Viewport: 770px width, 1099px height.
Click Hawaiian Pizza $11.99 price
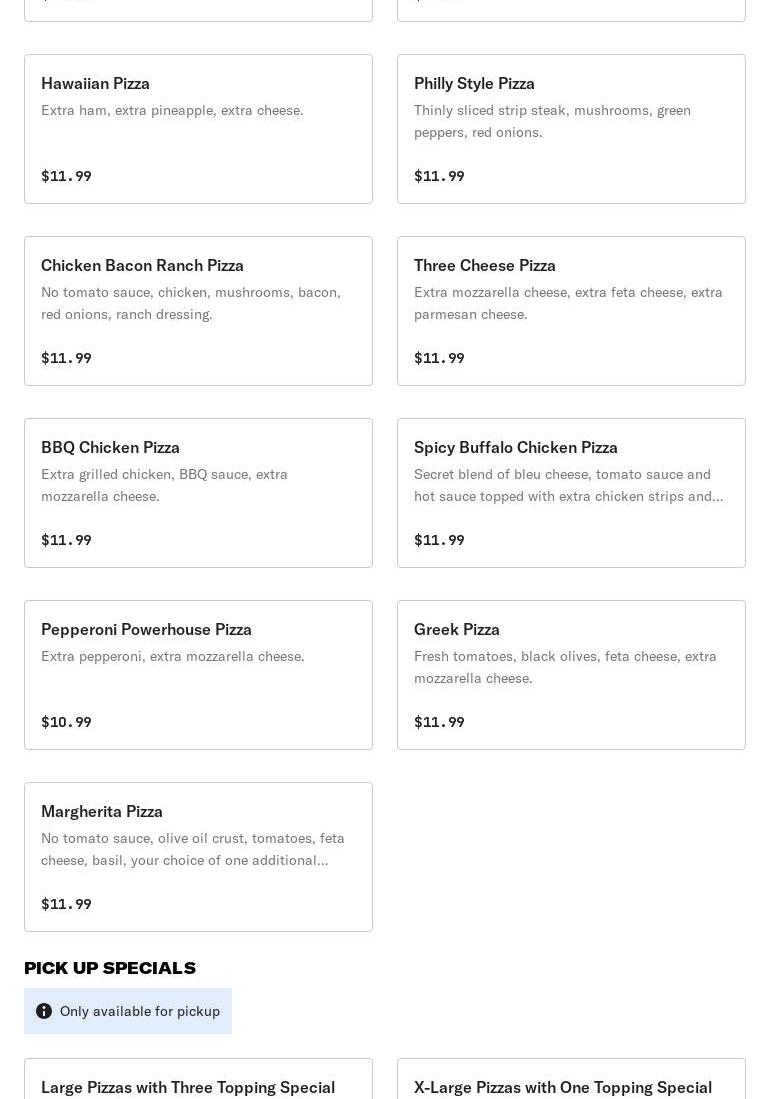66,176
